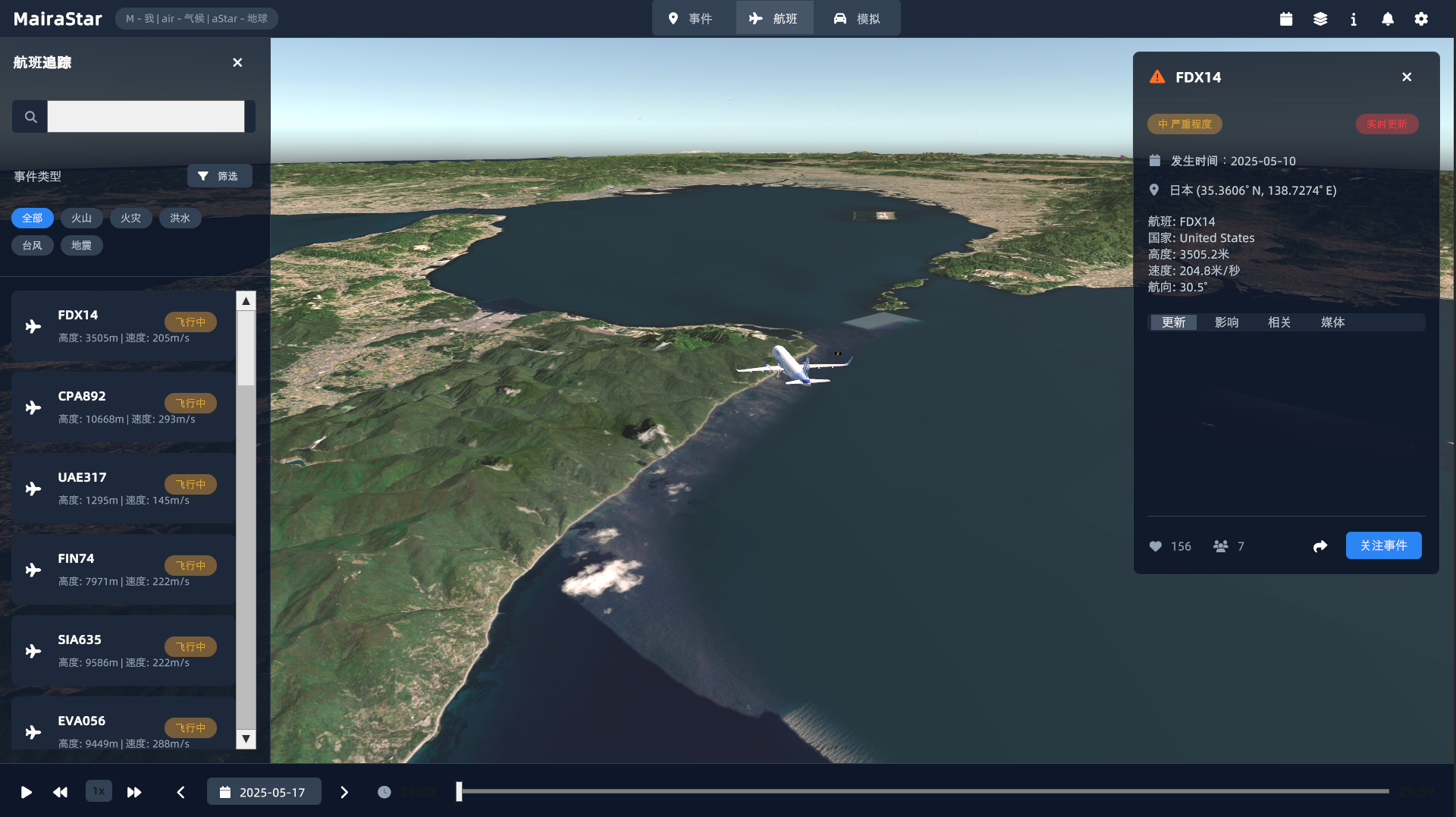The width and height of the screenshot is (1456, 817).
Task: Click the timeline slider handle
Action: point(459,791)
